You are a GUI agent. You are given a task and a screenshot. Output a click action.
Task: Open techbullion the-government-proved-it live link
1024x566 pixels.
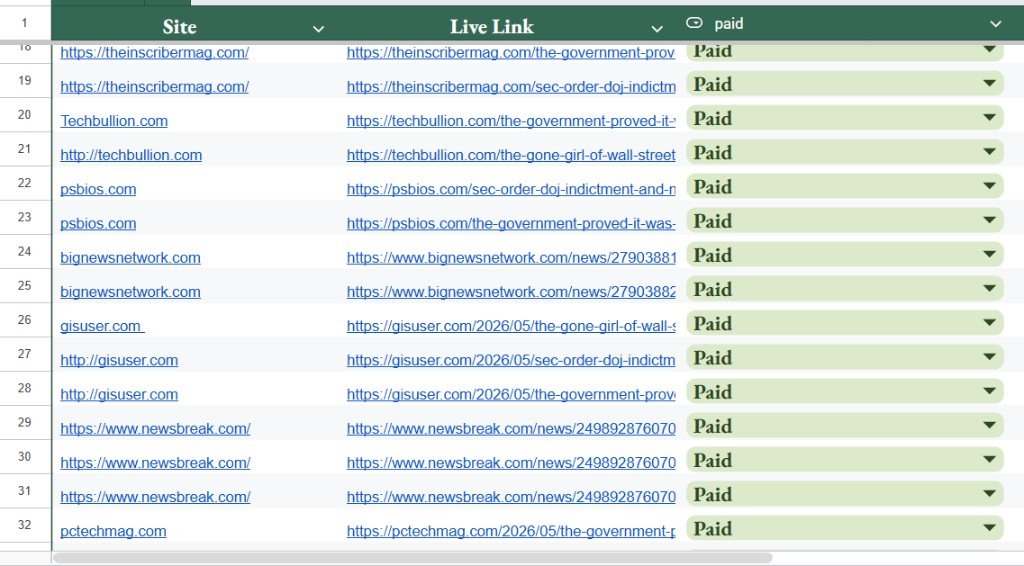pos(511,121)
